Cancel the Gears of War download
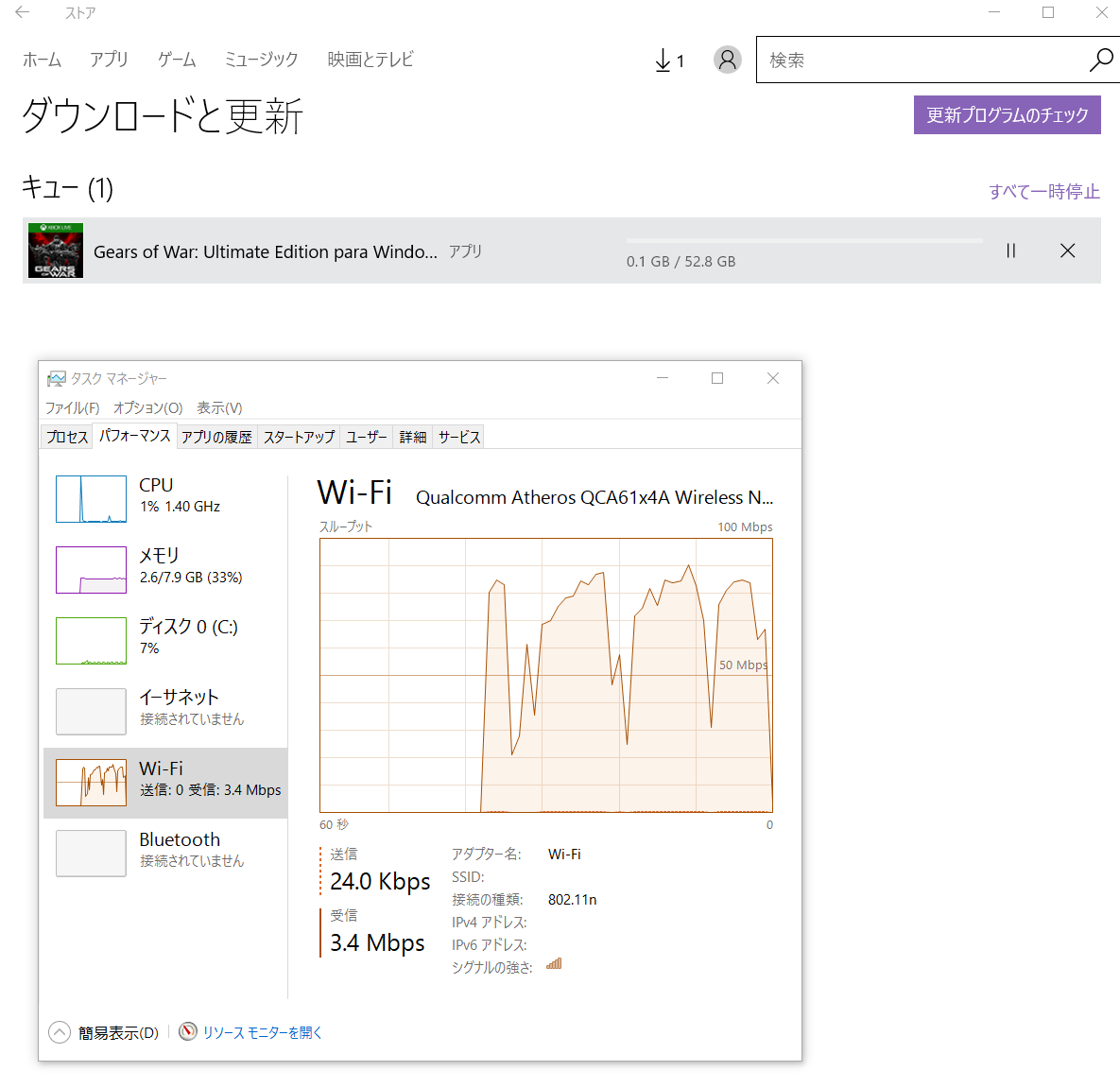1120x1088 pixels. pyautogui.click(x=1067, y=250)
